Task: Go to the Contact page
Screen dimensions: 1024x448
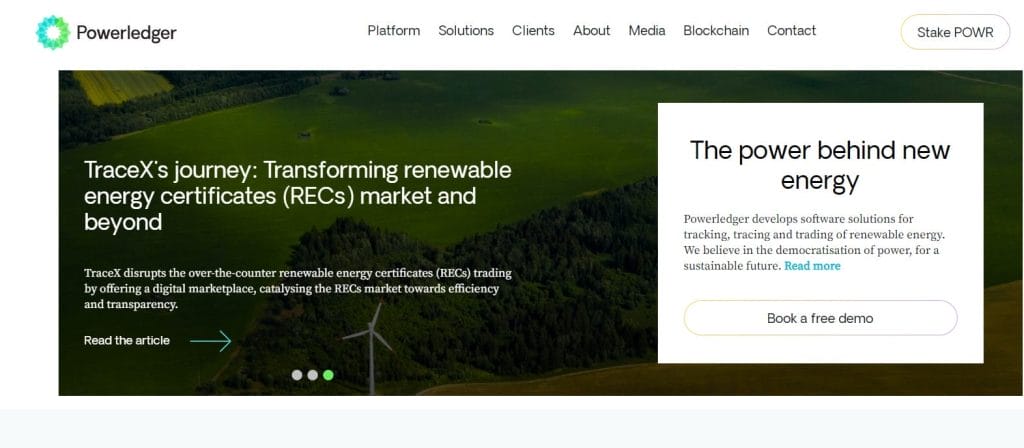Action: (x=792, y=31)
